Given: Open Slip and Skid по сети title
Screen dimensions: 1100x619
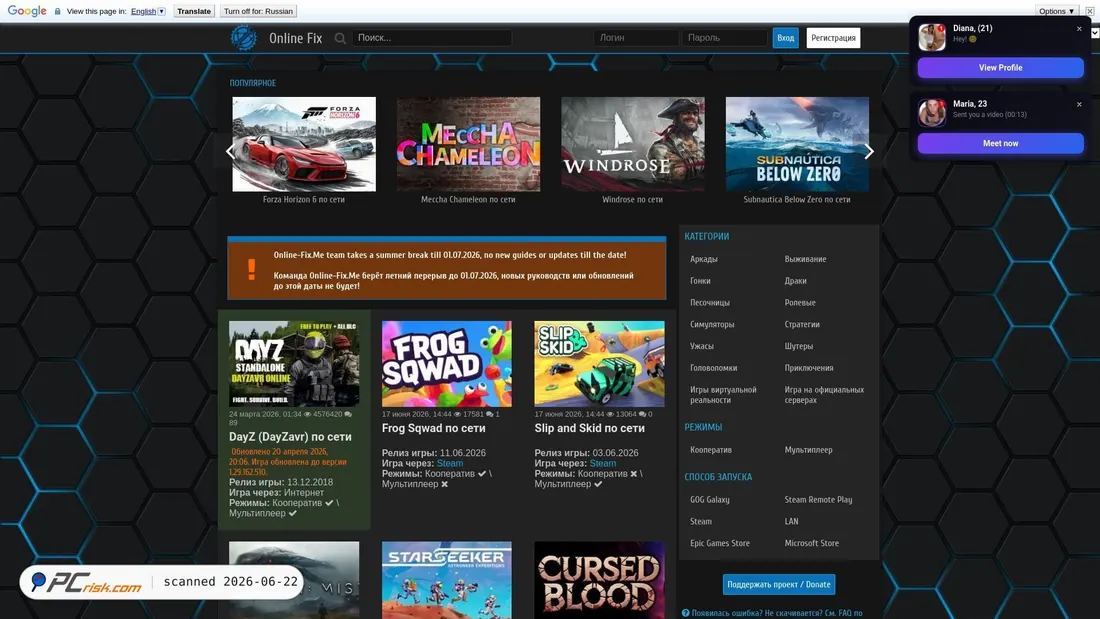Looking at the screenshot, I should click(589, 428).
